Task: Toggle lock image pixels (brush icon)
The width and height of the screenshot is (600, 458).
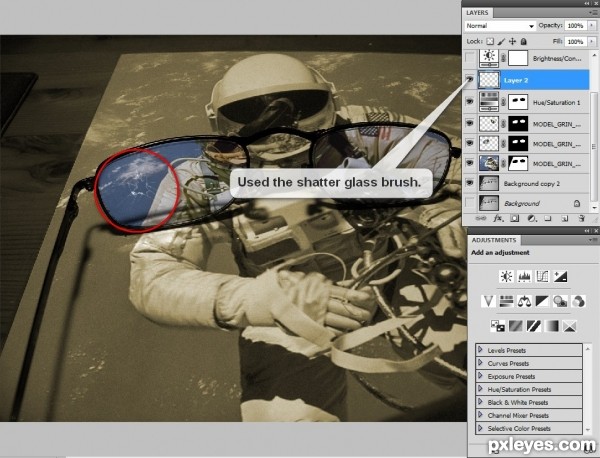Action: (x=501, y=41)
